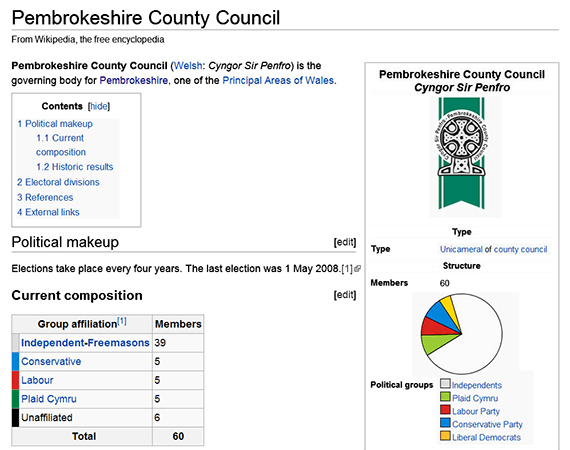This screenshot has height=450, width=570.
Task: Edit the Political makeup section
Action: [x=345, y=242]
